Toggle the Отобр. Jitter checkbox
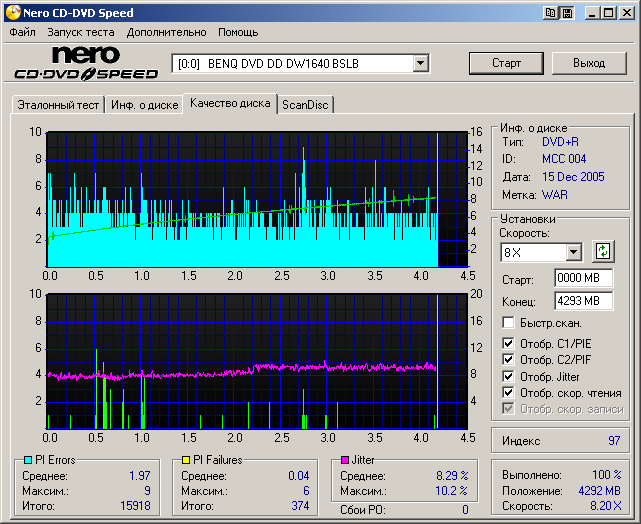 pos(509,377)
